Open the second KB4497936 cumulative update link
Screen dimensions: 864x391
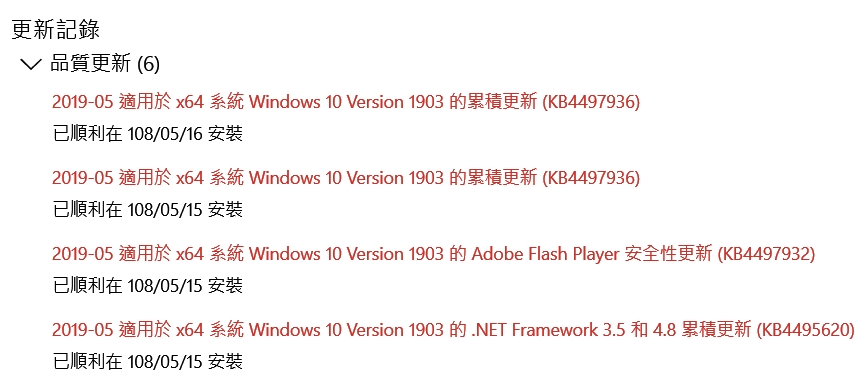point(345,178)
